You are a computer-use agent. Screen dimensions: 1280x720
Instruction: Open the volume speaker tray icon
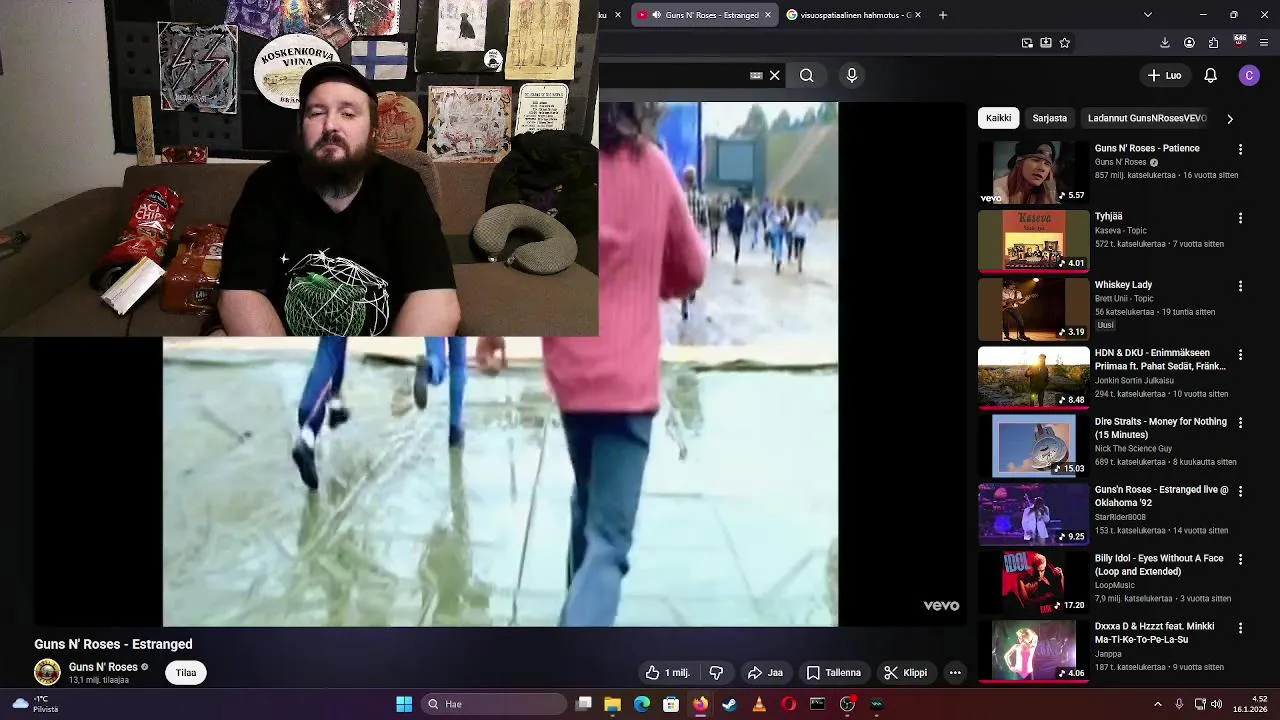click(1216, 704)
